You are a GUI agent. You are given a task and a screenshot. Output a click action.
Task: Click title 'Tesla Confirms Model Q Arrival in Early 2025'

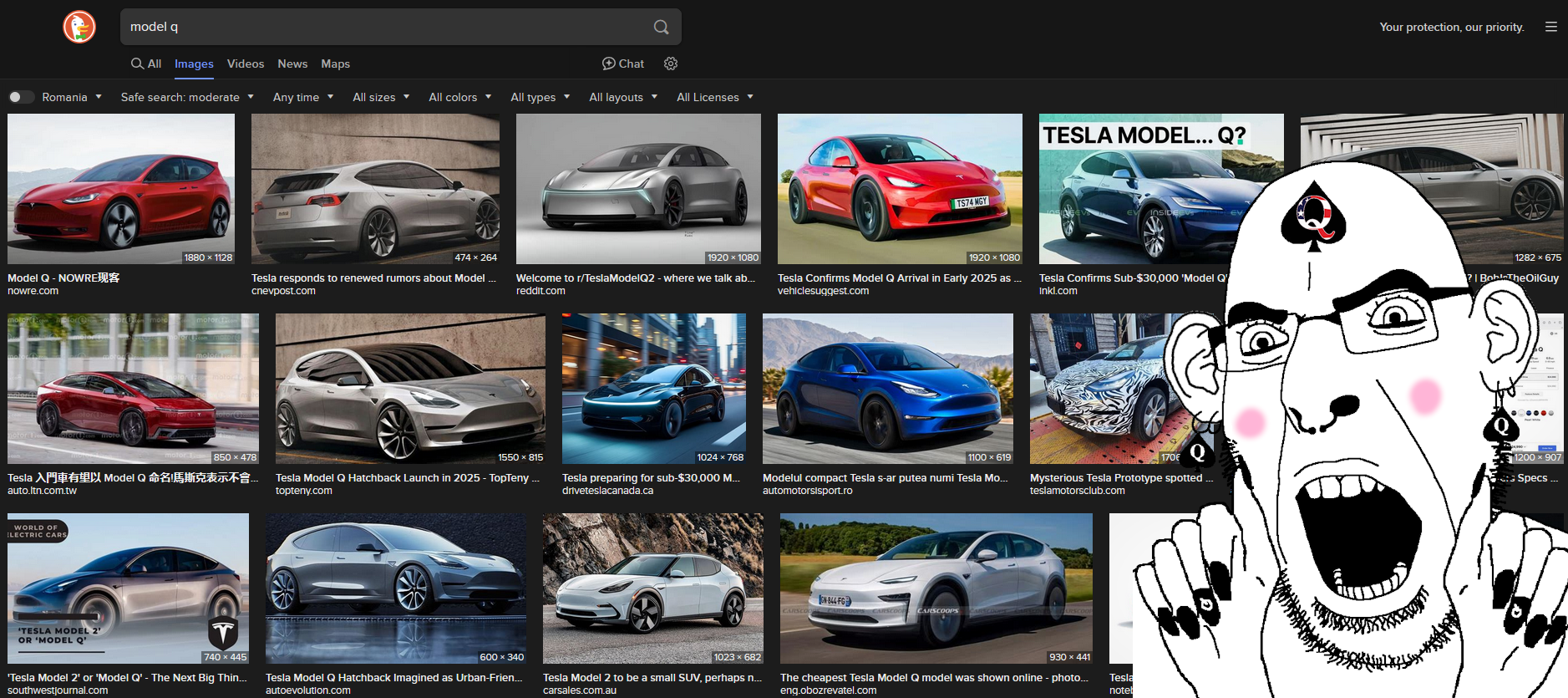[x=899, y=278]
